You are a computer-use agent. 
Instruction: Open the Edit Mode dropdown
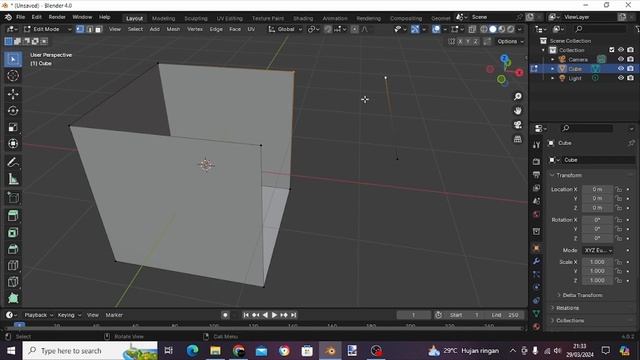[x=47, y=29]
